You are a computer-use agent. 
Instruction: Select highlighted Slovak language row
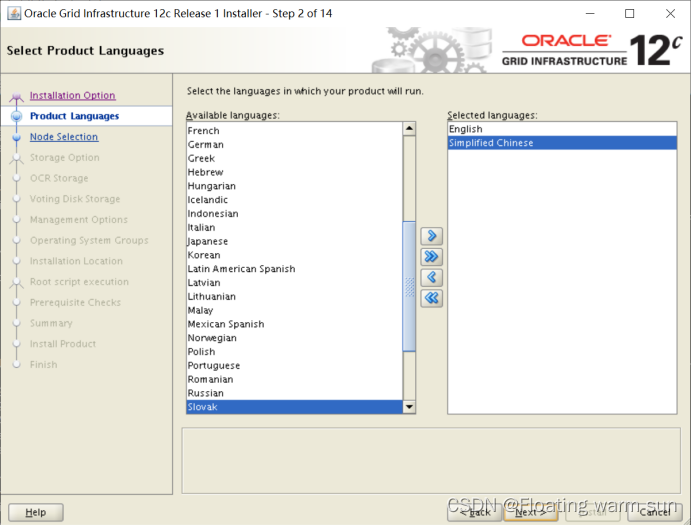click(294, 407)
